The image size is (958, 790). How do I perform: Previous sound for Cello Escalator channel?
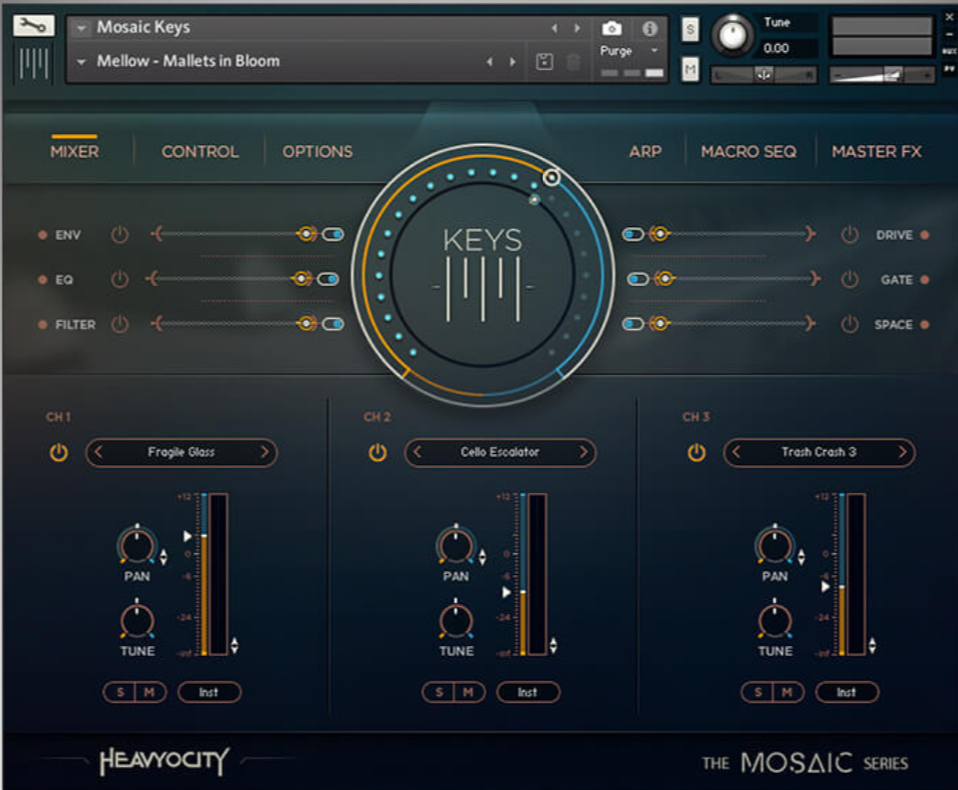click(x=418, y=452)
